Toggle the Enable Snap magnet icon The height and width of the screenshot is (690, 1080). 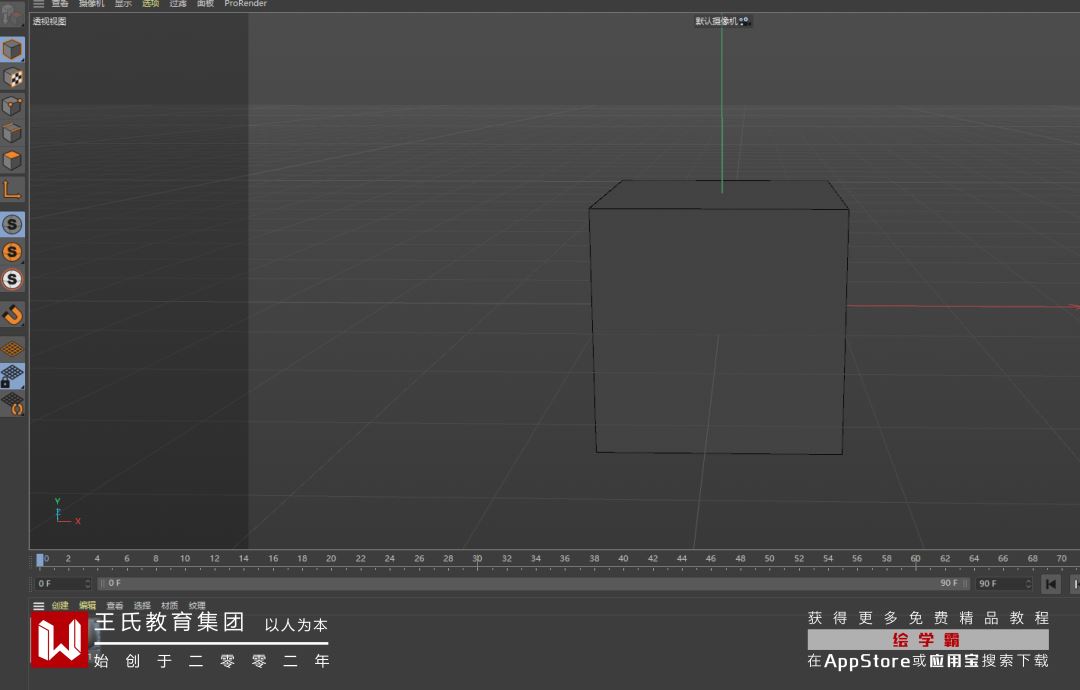(x=12, y=315)
